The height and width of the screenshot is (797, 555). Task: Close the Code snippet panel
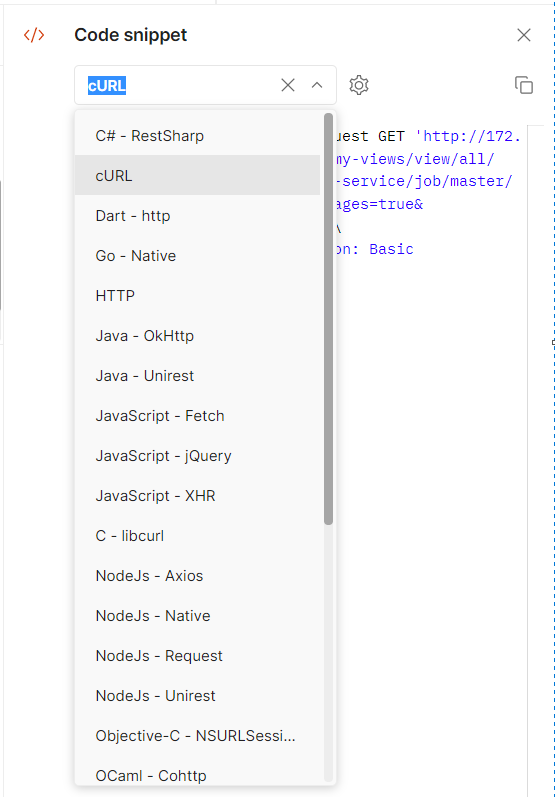523,35
